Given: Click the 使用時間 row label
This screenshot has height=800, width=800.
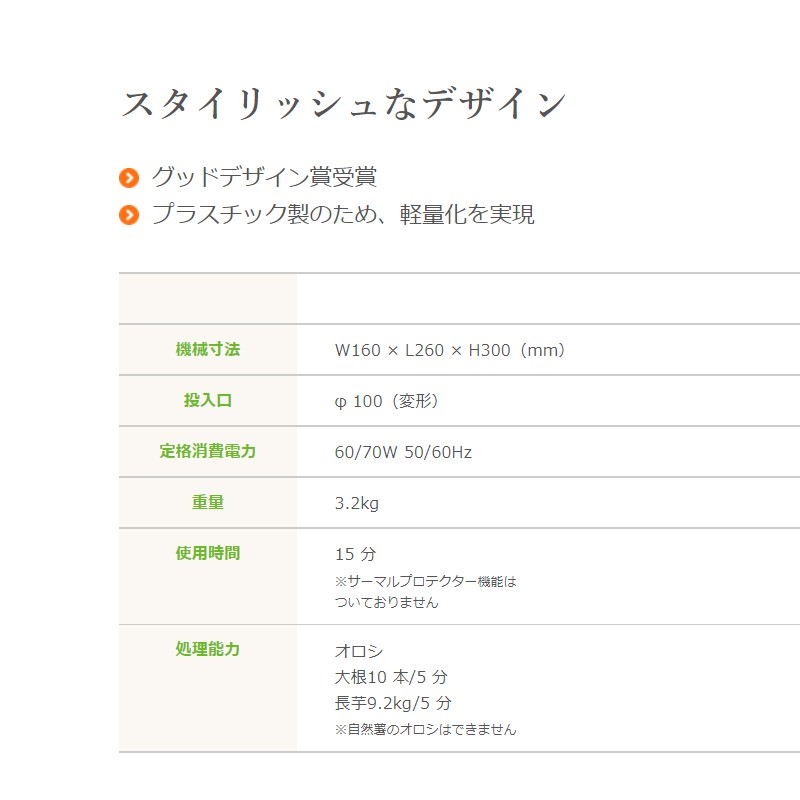Looking at the screenshot, I should pyautogui.click(x=208, y=553).
